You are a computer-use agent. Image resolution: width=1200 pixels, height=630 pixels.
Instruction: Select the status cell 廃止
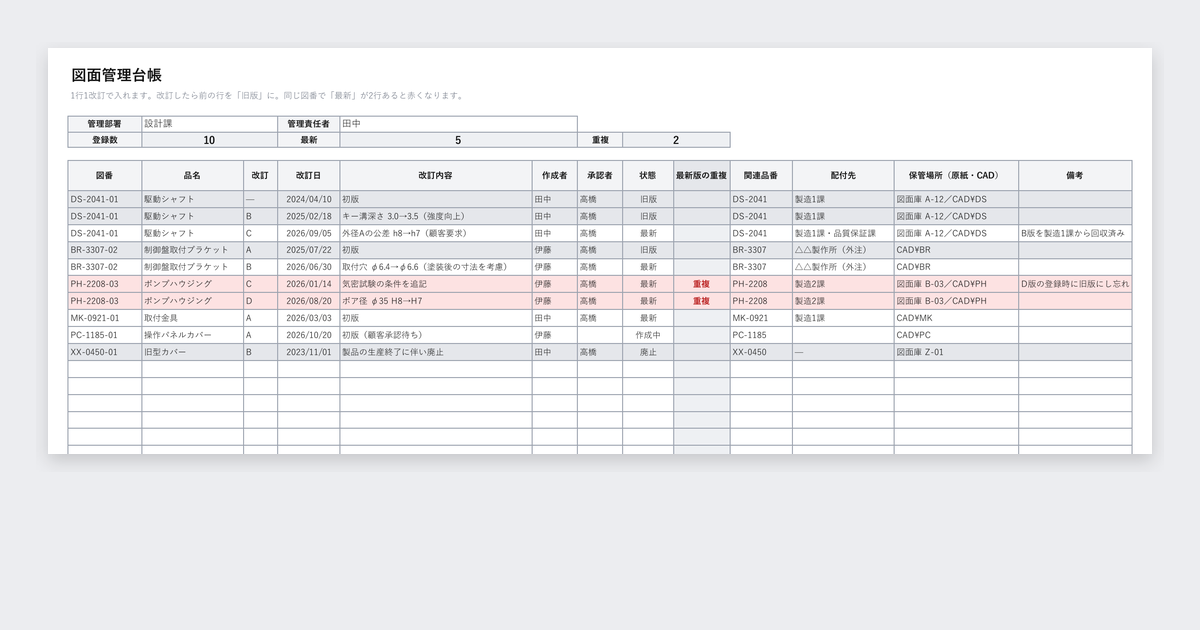648,352
